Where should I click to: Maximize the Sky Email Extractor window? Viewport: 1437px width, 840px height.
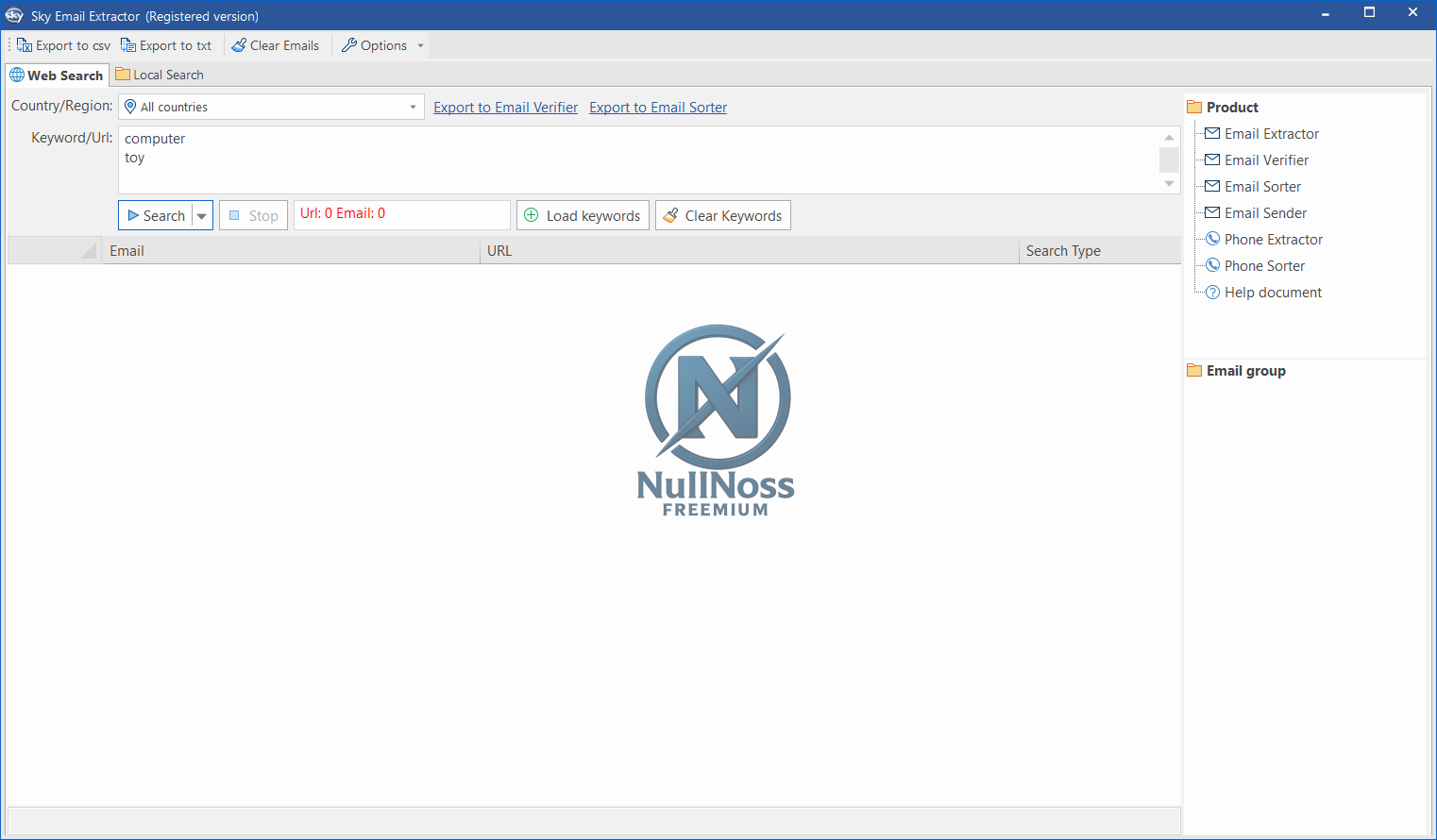(x=1369, y=13)
